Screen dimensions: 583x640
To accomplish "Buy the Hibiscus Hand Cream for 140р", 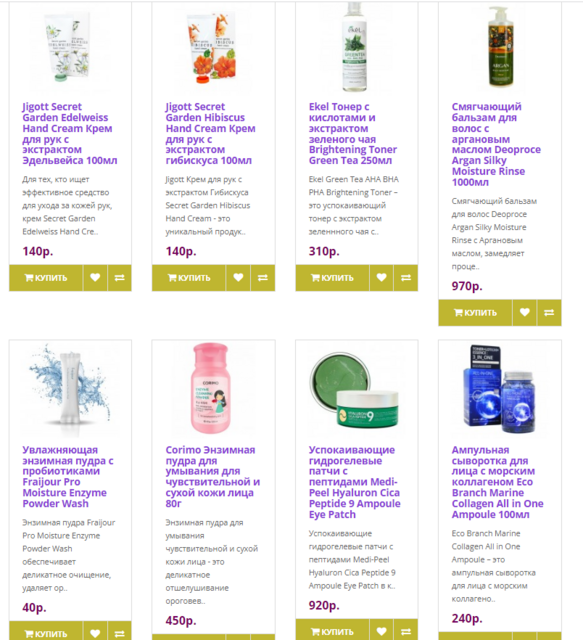I will 189,278.
